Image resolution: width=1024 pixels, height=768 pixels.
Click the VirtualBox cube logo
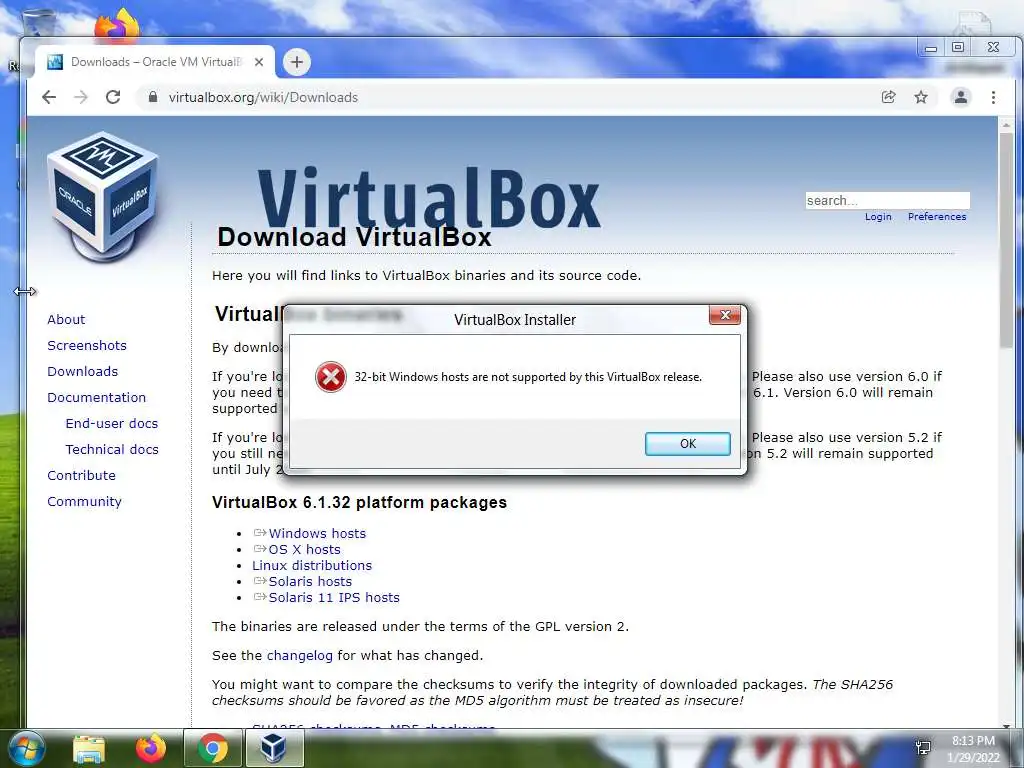coord(103,196)
